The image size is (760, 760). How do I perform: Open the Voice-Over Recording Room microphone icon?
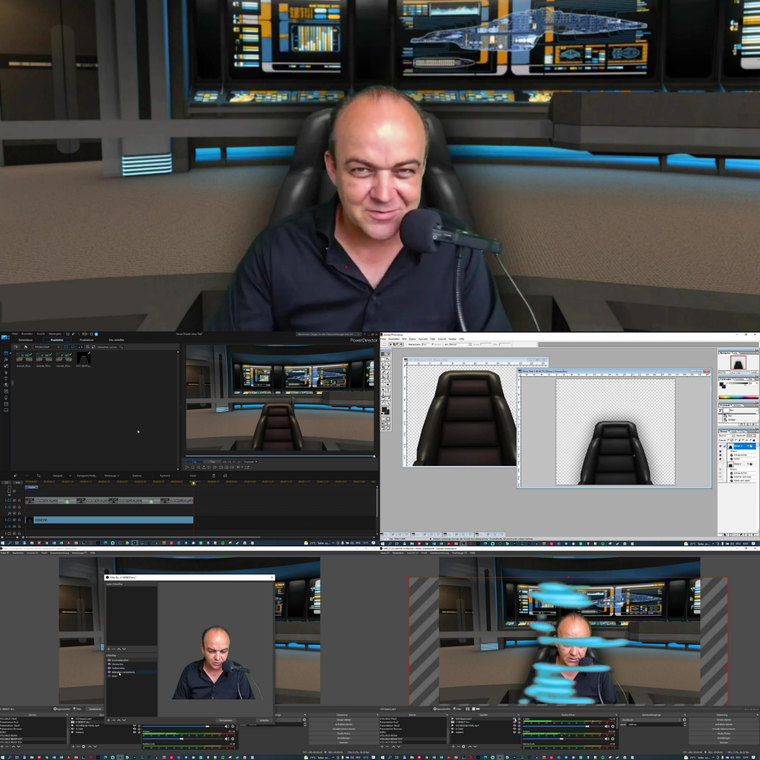(6, 397)
